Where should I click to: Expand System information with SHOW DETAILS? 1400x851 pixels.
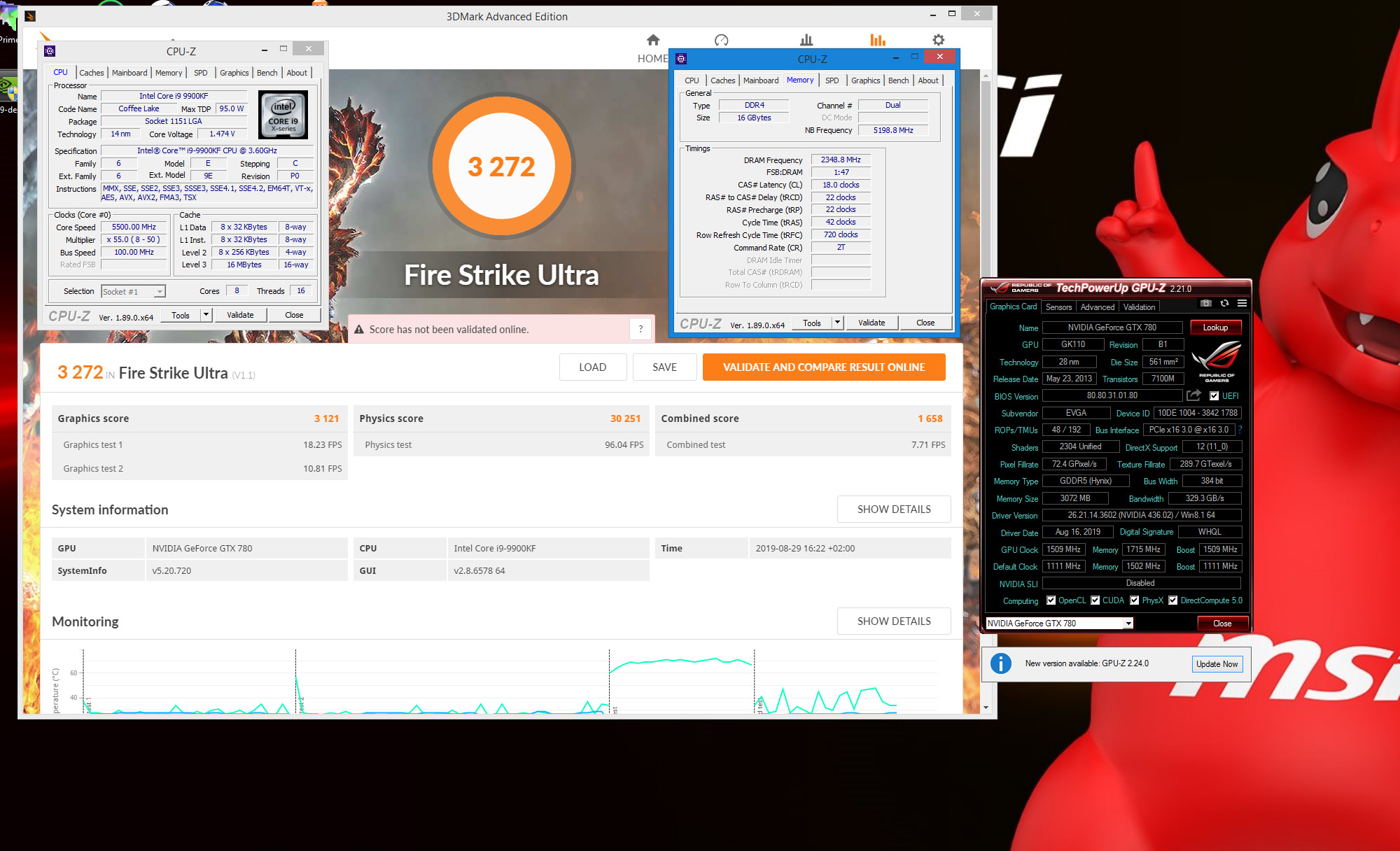pyautogui.click(x=894, y=509)
